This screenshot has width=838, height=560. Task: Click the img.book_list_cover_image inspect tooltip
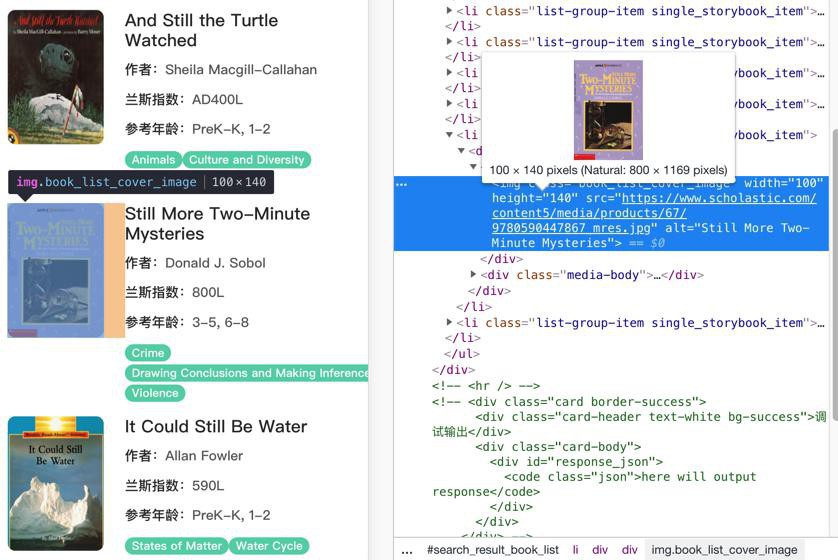[x=141, y=182]
